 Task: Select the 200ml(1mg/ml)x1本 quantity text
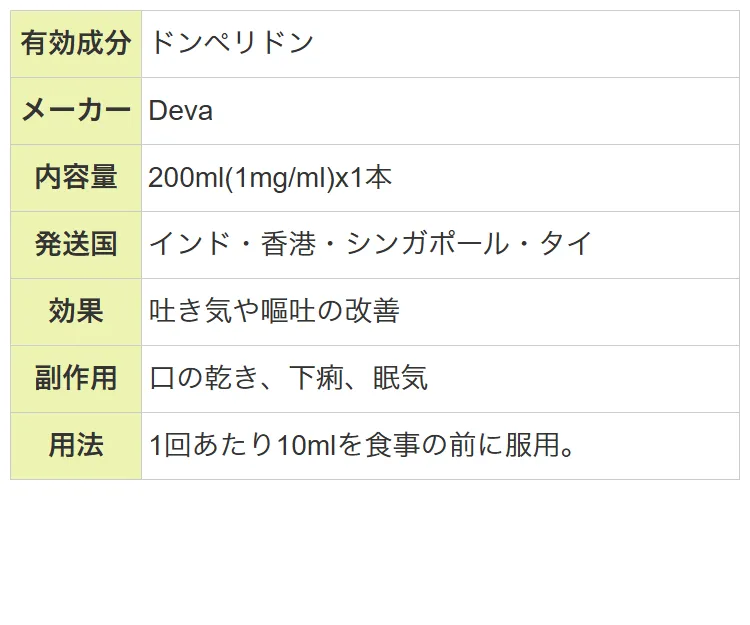point(270,178)
